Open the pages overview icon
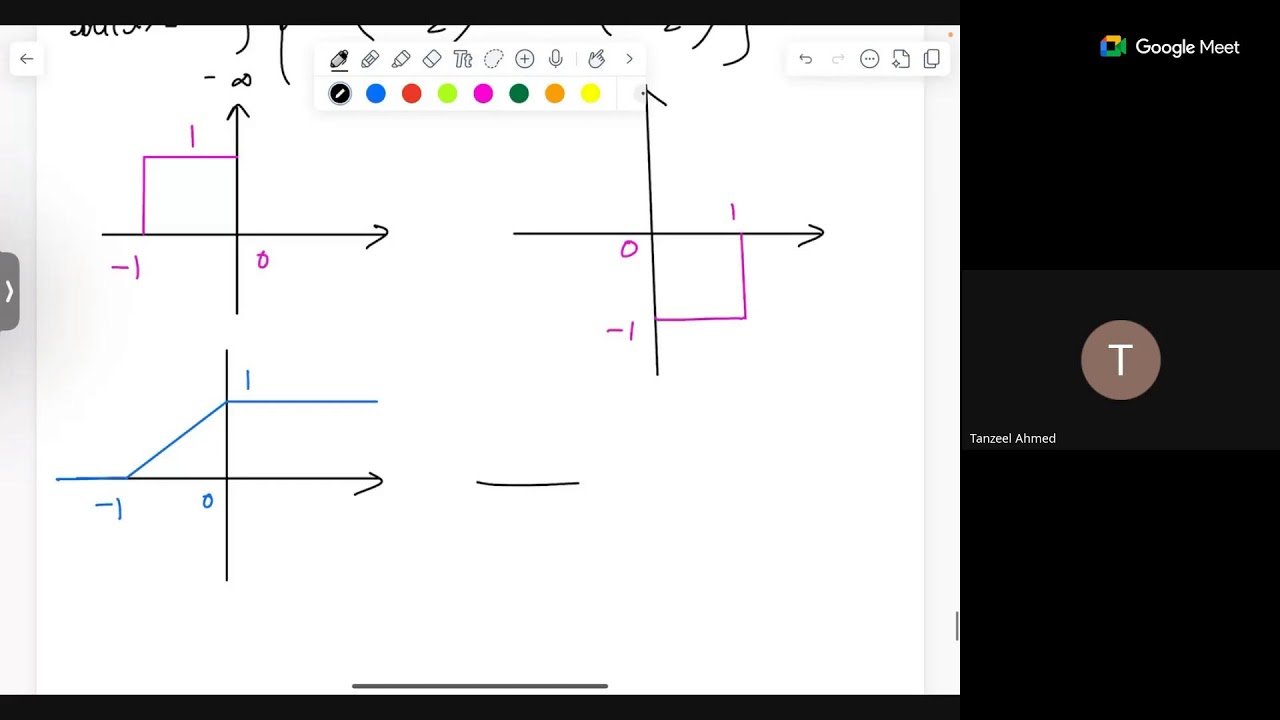 coord(932,59)
